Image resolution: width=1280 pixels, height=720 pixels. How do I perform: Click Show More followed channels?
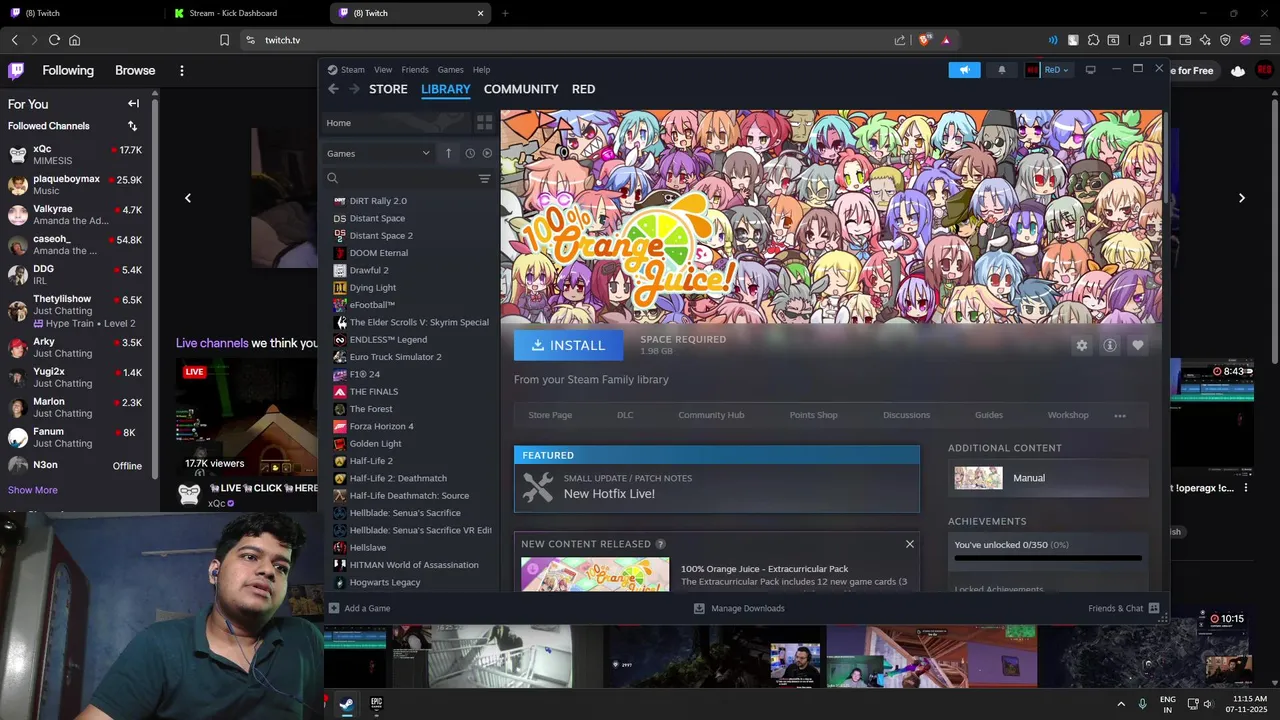[33, 490]
